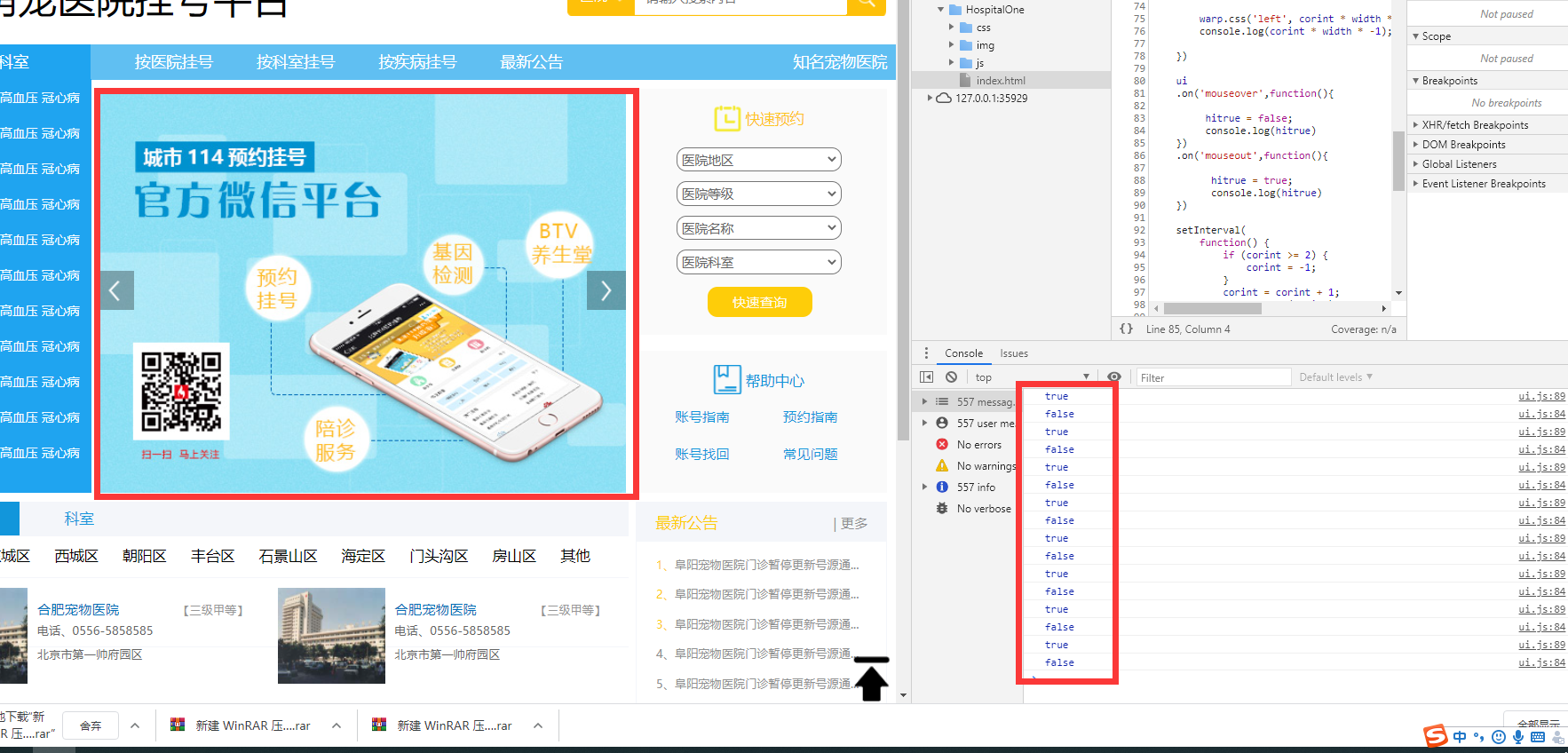Click the back-to-top arrow icon
This screenshot has height=753, width=1568.
point(871,679)
